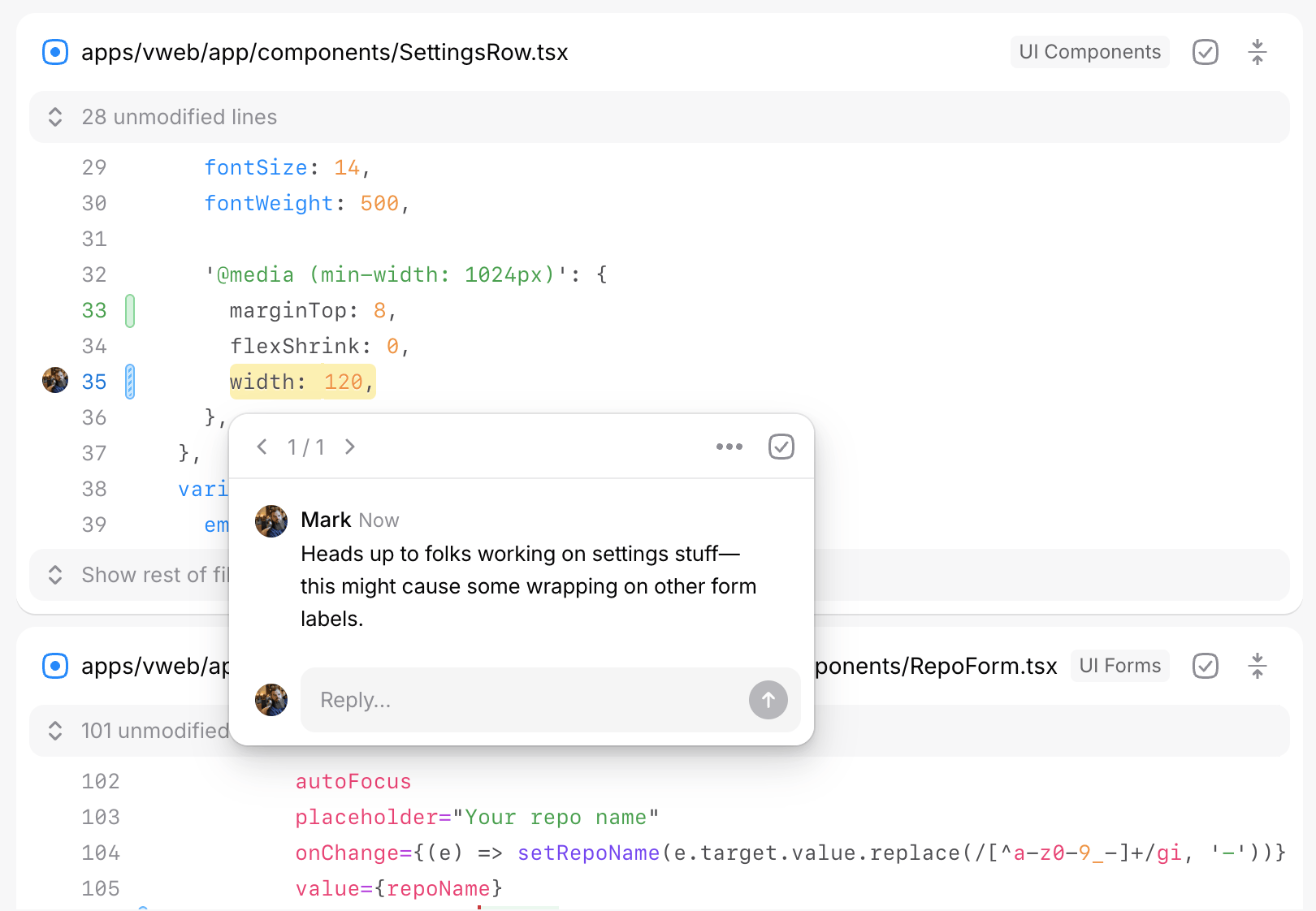The width and height of the screenshot is (1316, 911).
Task: Collapse the RepoForm.tsx file diff
Action: 1257,666
